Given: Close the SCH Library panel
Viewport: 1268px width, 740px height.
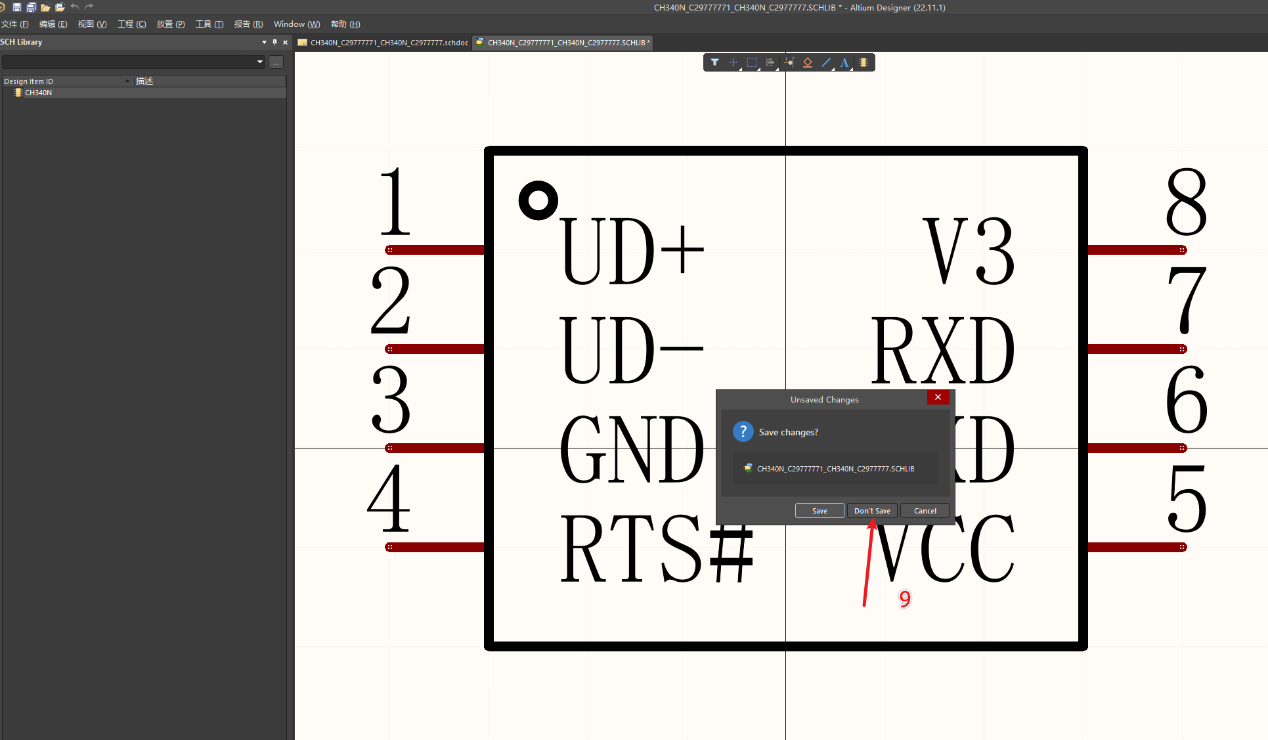Looking at the screenshot, I should pos(286,42).
